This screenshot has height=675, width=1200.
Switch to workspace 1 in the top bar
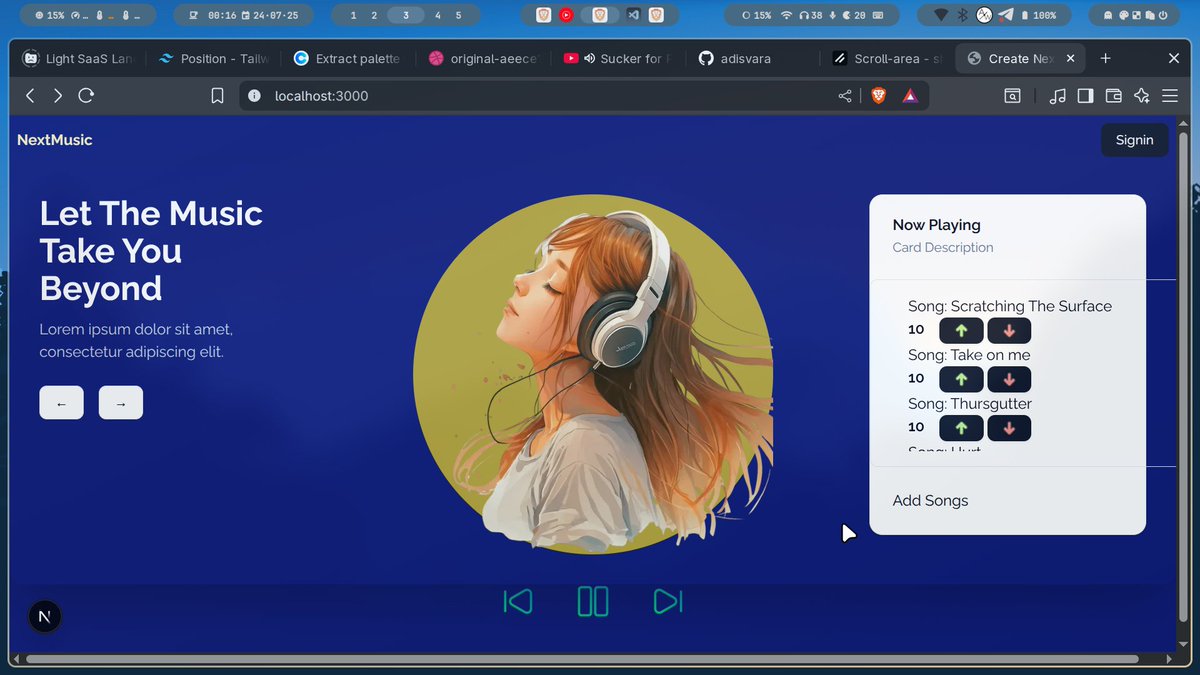[353, 16]
